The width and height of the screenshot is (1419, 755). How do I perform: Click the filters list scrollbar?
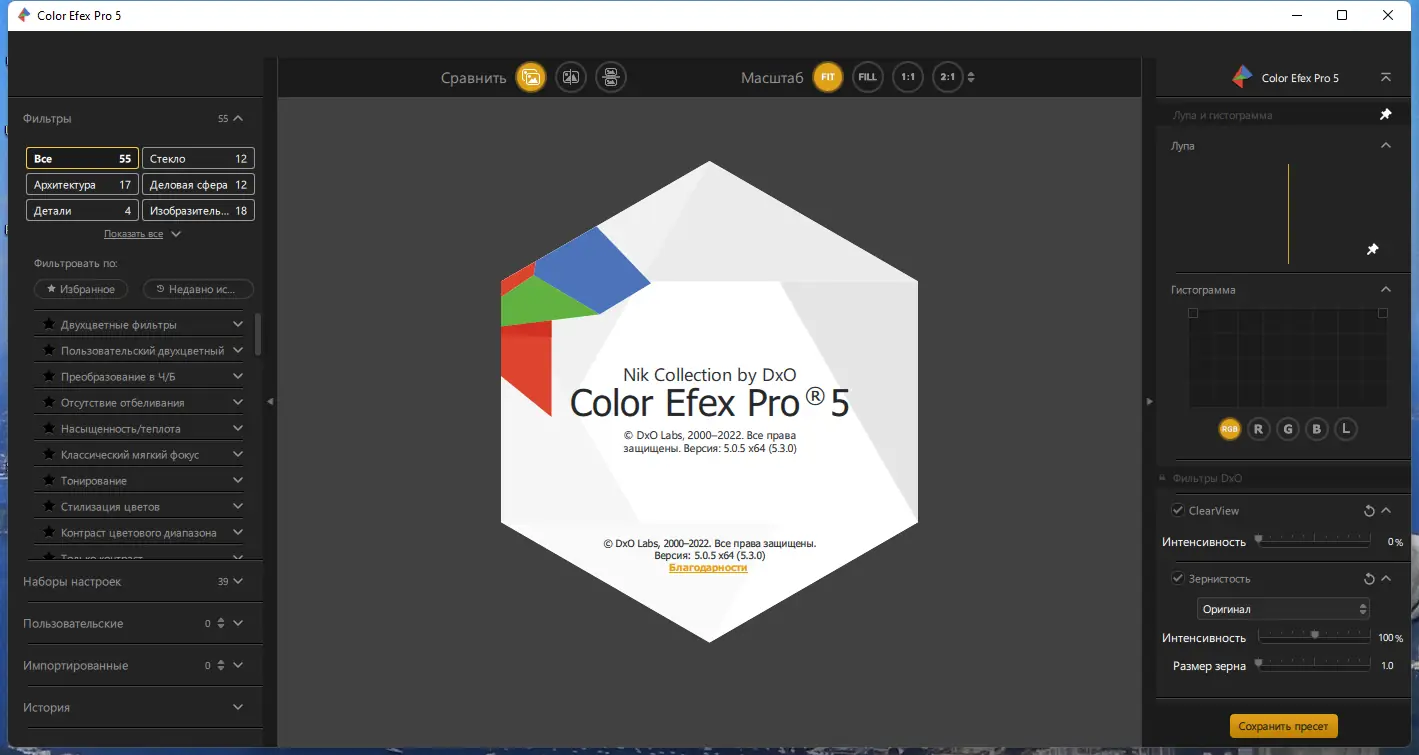point(258,334)
